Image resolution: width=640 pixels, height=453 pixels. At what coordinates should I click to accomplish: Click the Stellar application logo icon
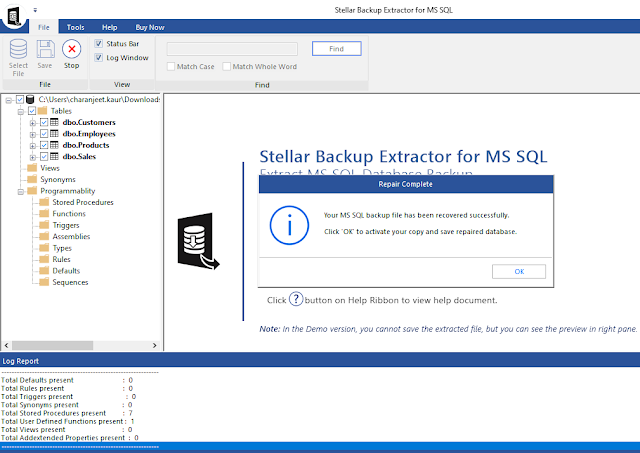point(14,16)
